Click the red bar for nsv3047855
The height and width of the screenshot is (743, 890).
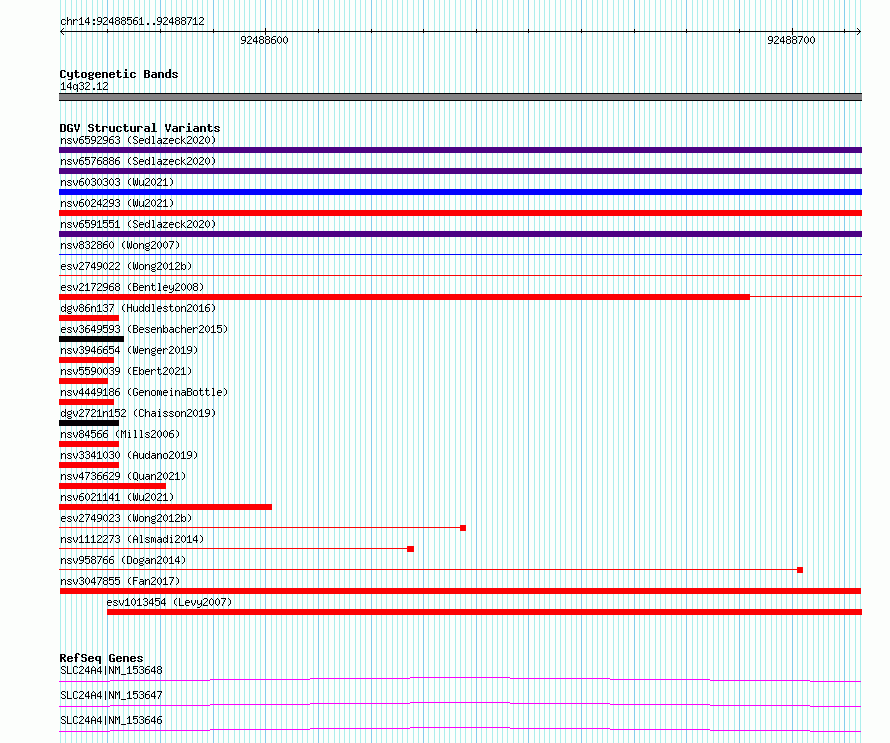click(460, 591)
